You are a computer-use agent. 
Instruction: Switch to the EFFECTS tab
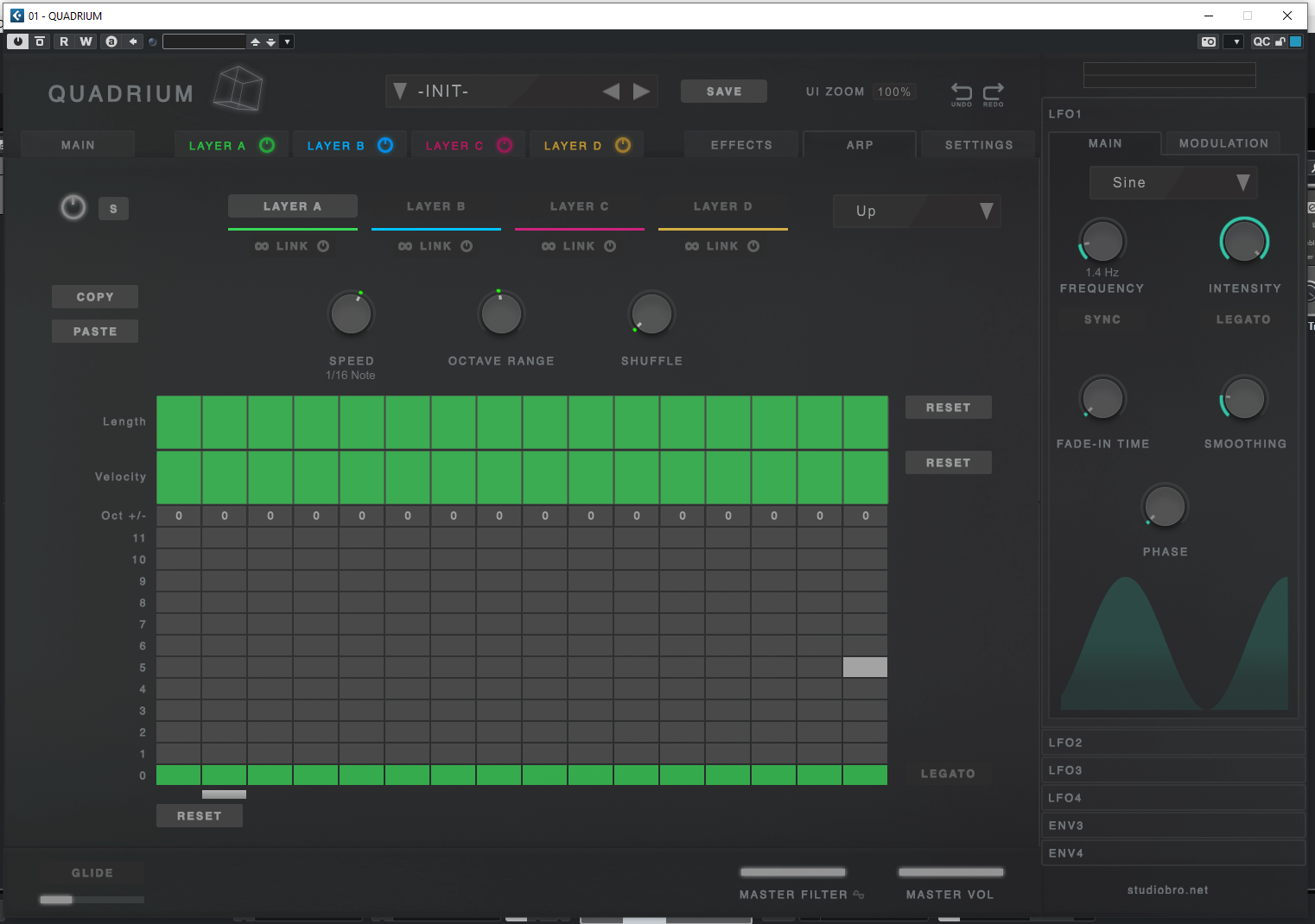tap(741, 145)
